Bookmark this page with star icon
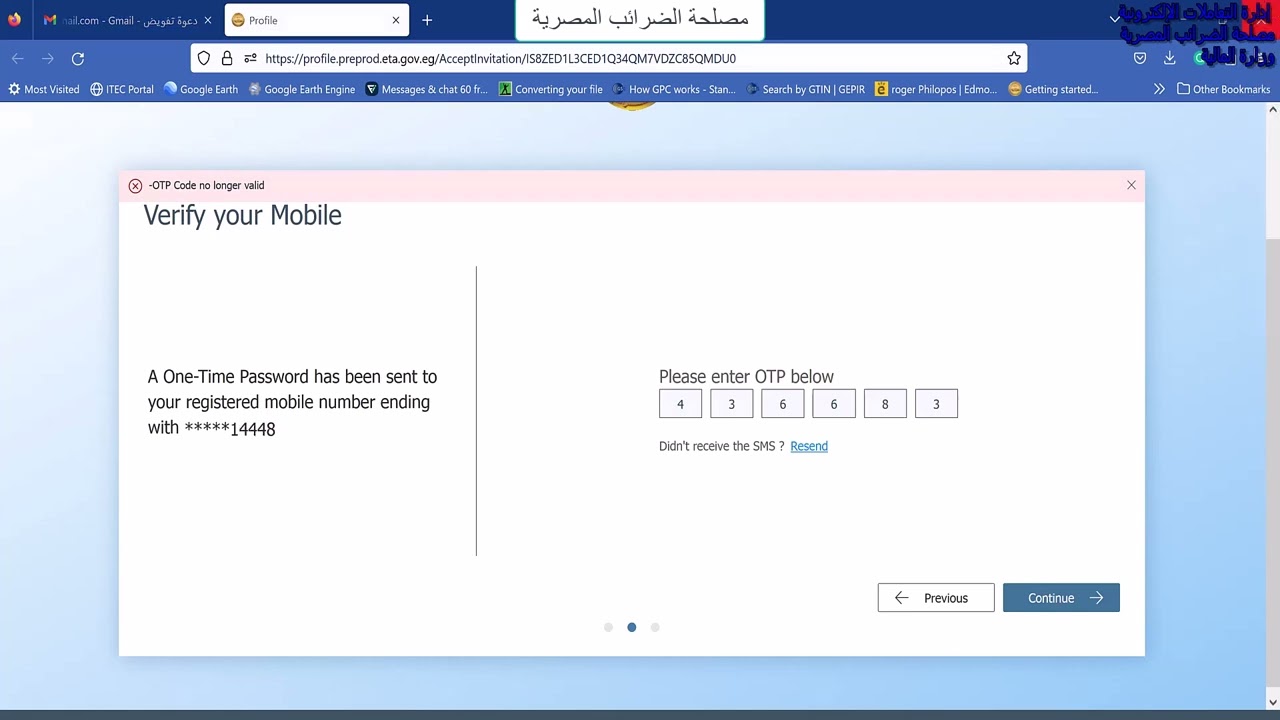1280x720 pixels. tap(1014, 58)
